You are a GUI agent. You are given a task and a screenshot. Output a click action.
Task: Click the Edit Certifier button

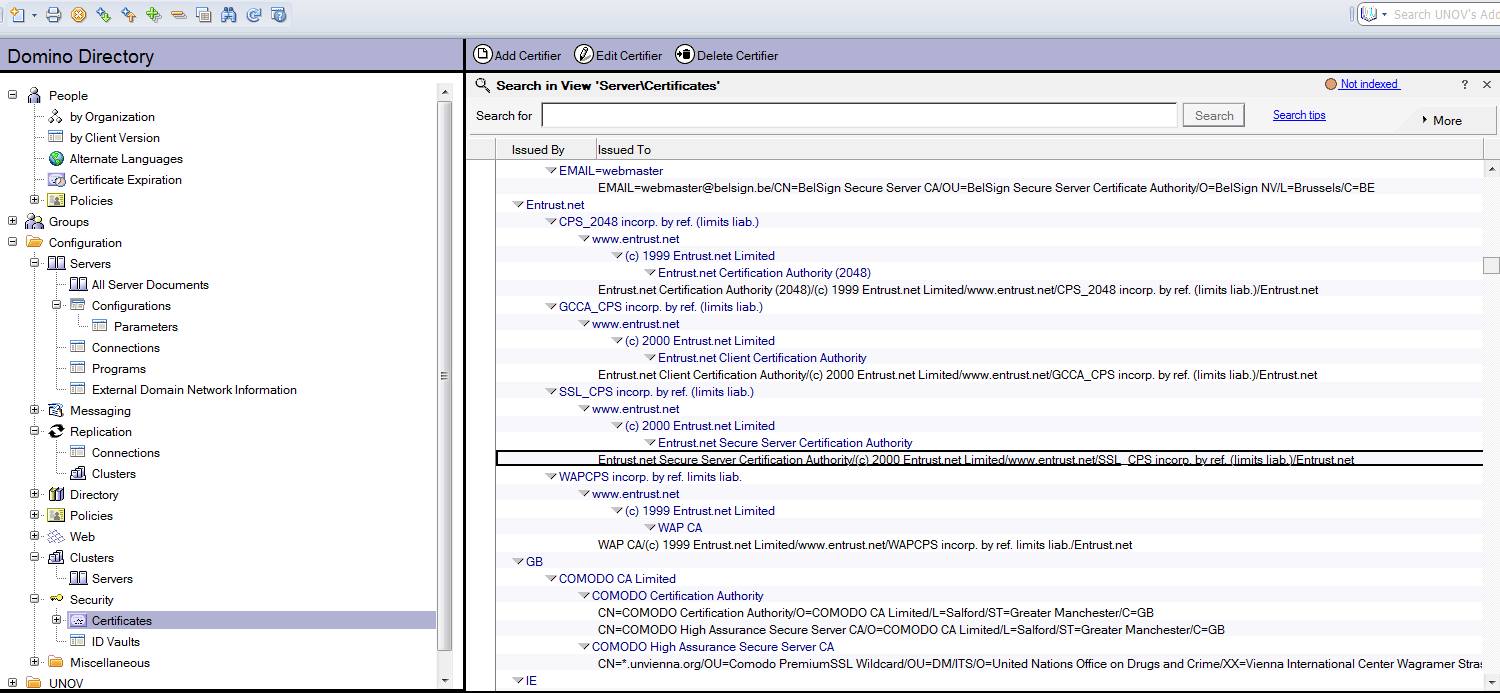[x=618, y=55]
